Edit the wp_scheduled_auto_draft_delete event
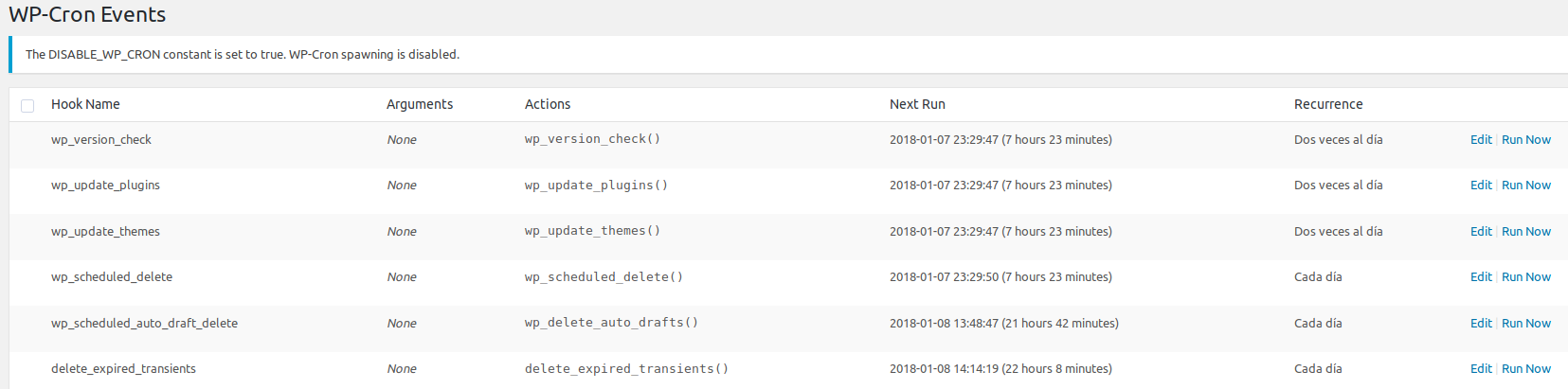 point(1481,323)
